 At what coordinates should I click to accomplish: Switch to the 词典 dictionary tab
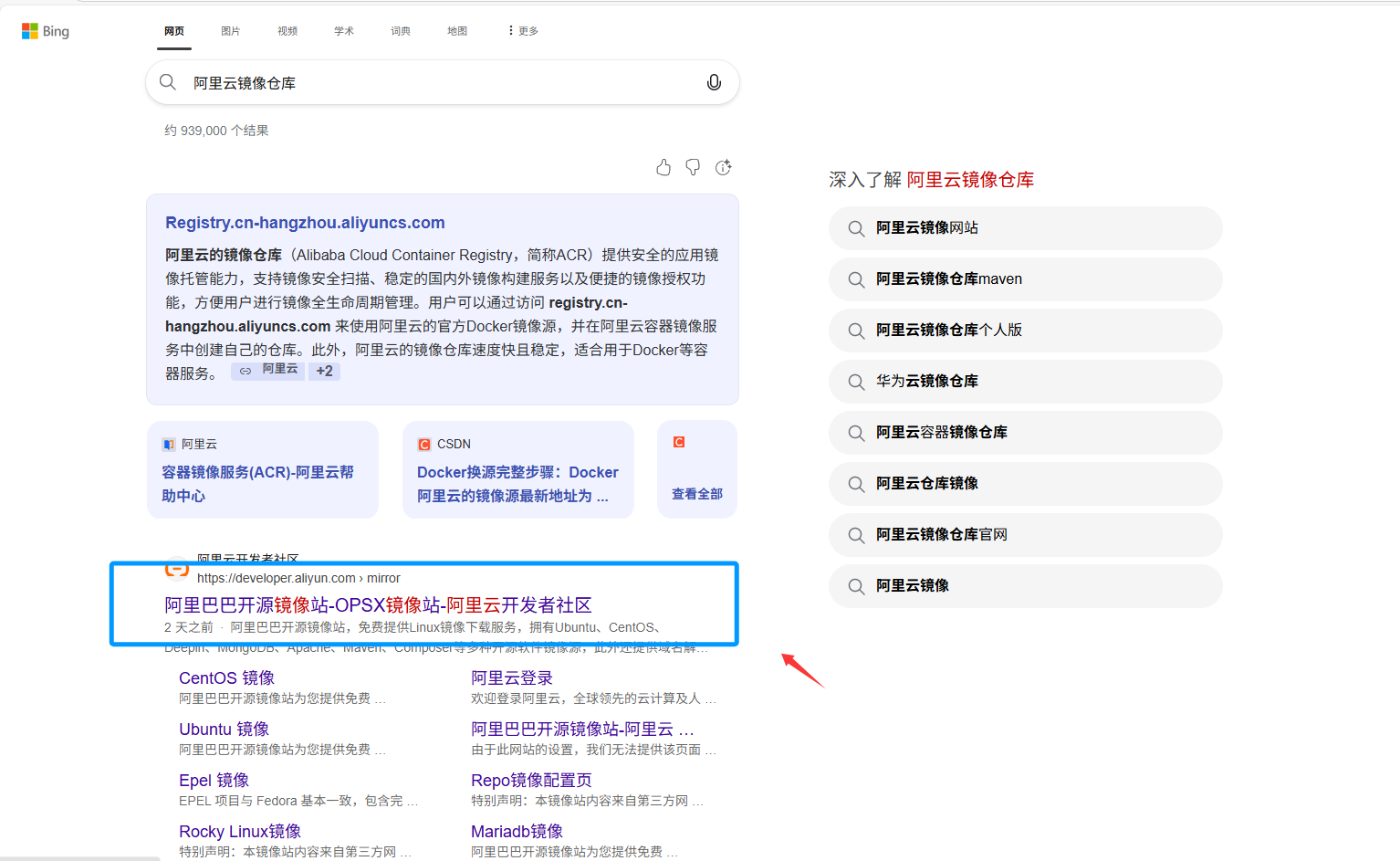pos(401,31)
